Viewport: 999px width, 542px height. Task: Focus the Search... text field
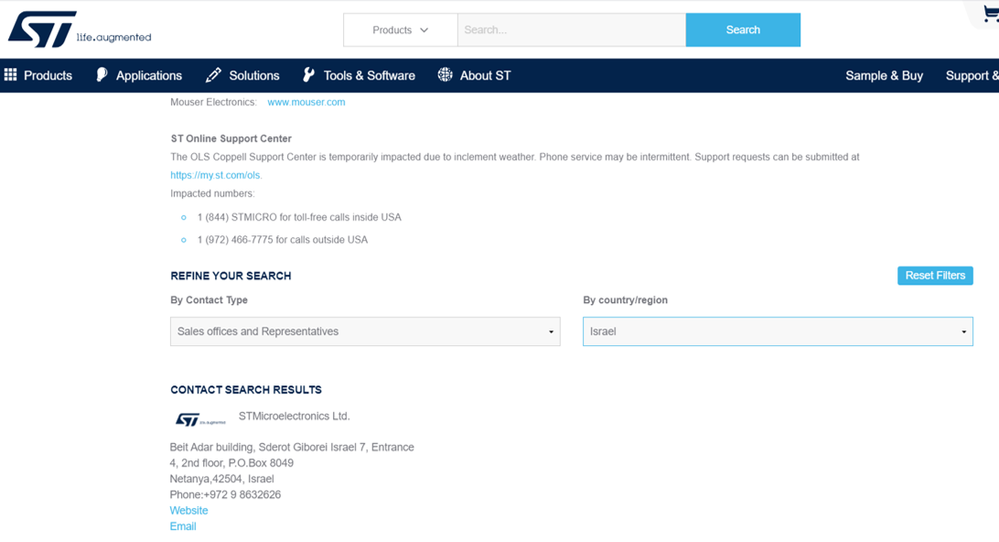[x=571, y=30]
